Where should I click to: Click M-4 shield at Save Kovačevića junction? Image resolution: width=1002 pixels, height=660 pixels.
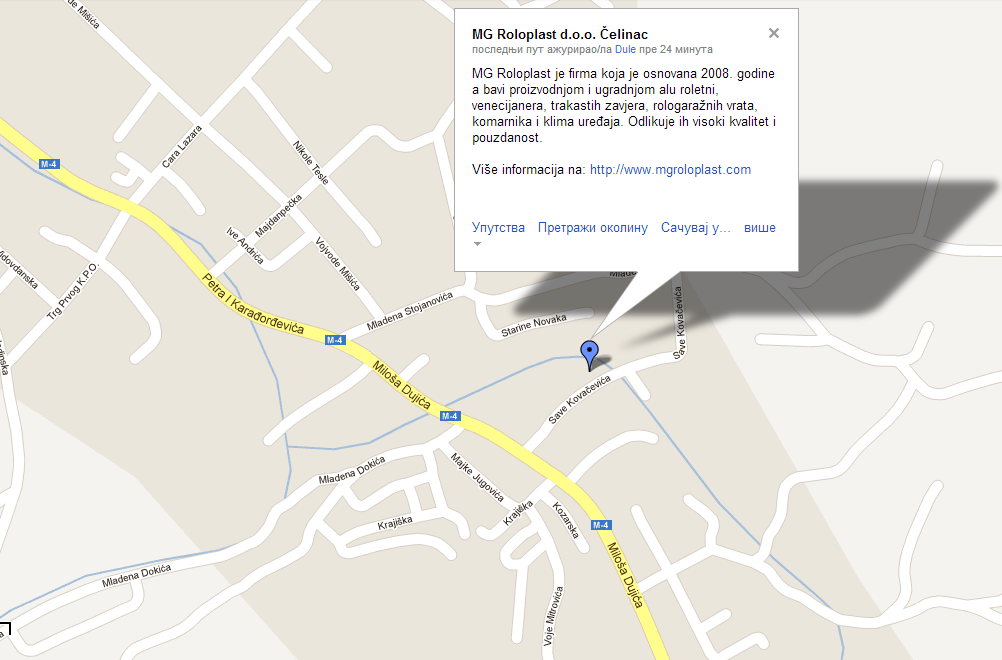450,416
